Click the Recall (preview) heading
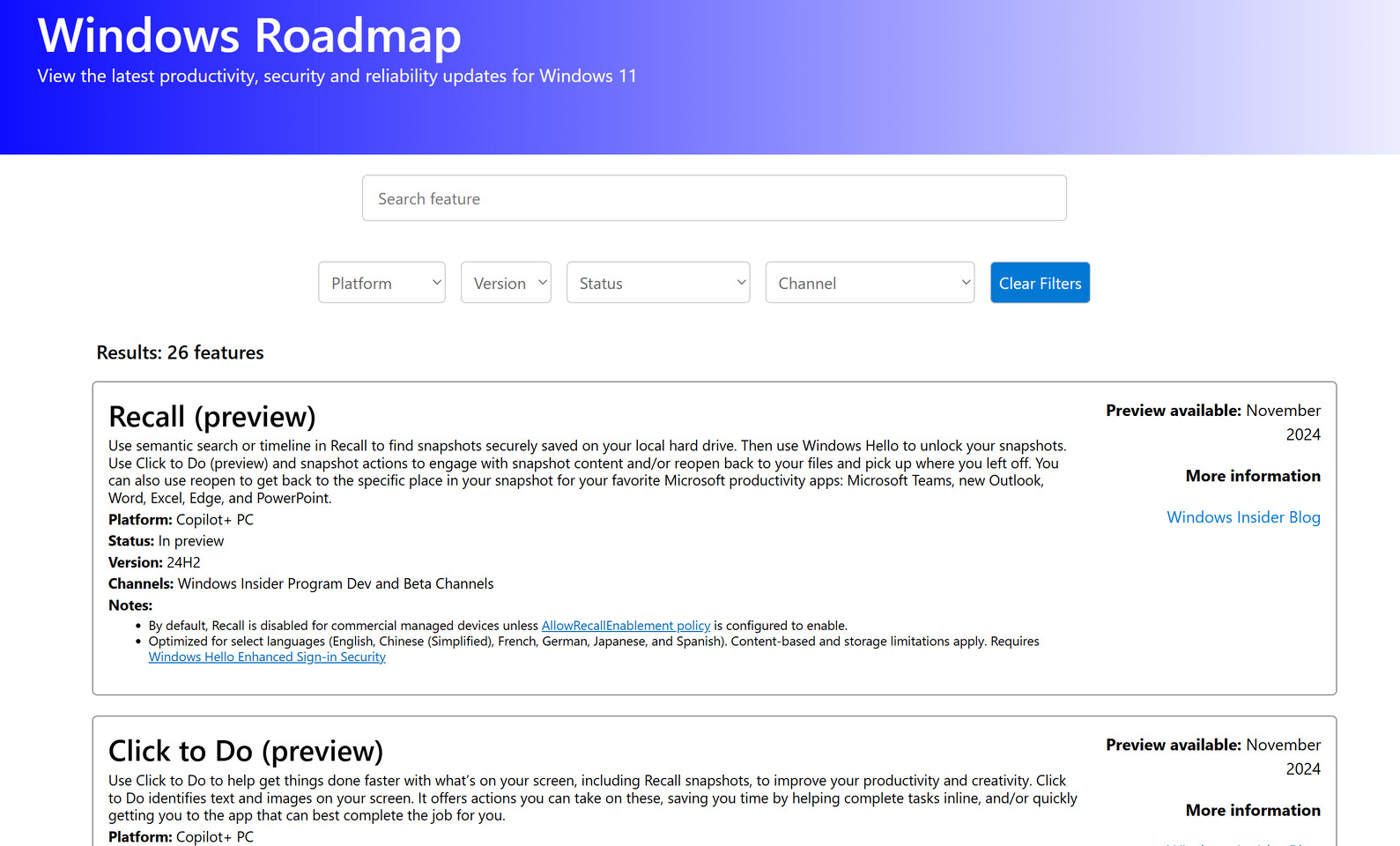This screenshot has width=1400, height=846. (212, 416)
